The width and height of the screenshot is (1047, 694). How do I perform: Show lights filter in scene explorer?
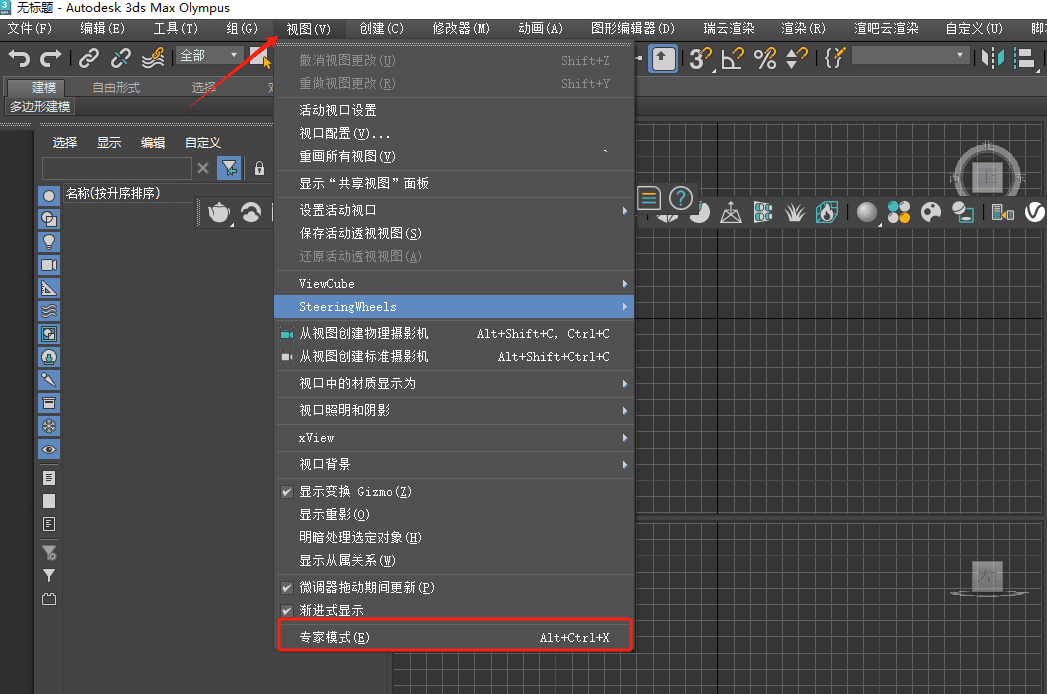coord(49,242)
